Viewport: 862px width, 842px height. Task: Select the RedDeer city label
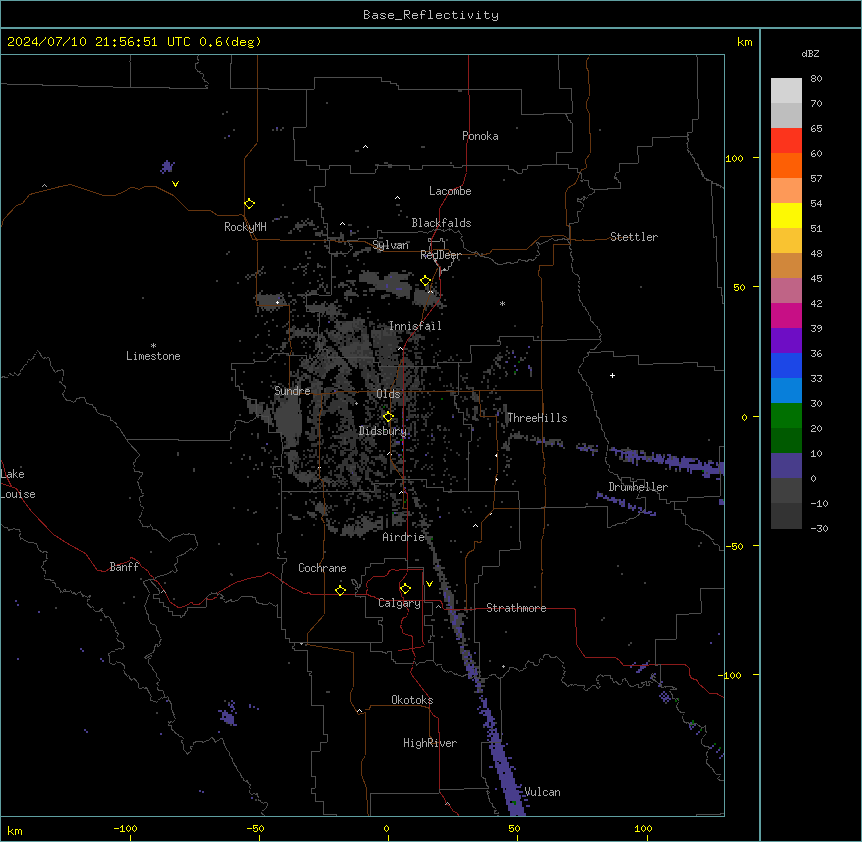[440, 255]
